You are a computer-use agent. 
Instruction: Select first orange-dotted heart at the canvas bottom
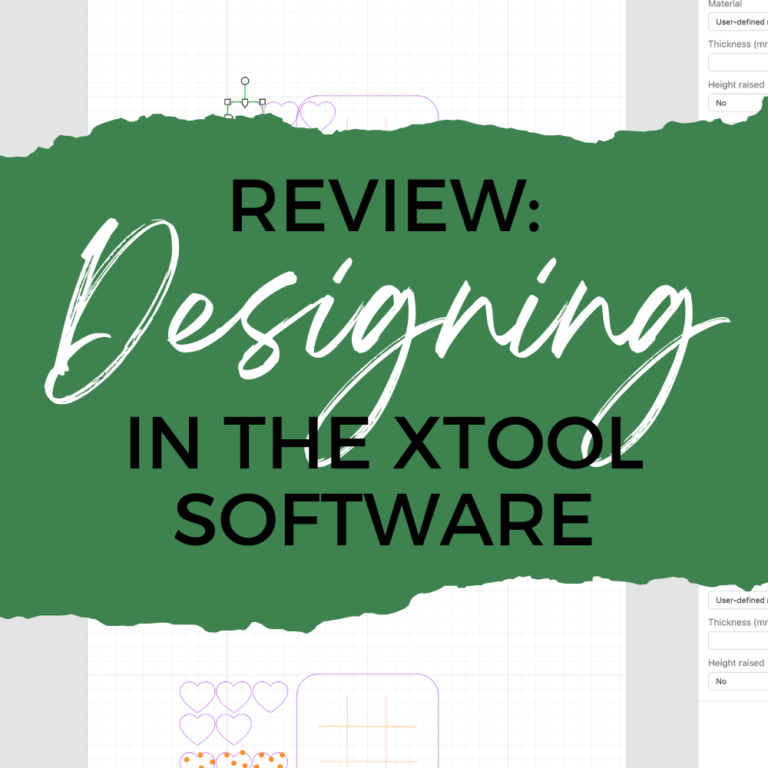197,760
